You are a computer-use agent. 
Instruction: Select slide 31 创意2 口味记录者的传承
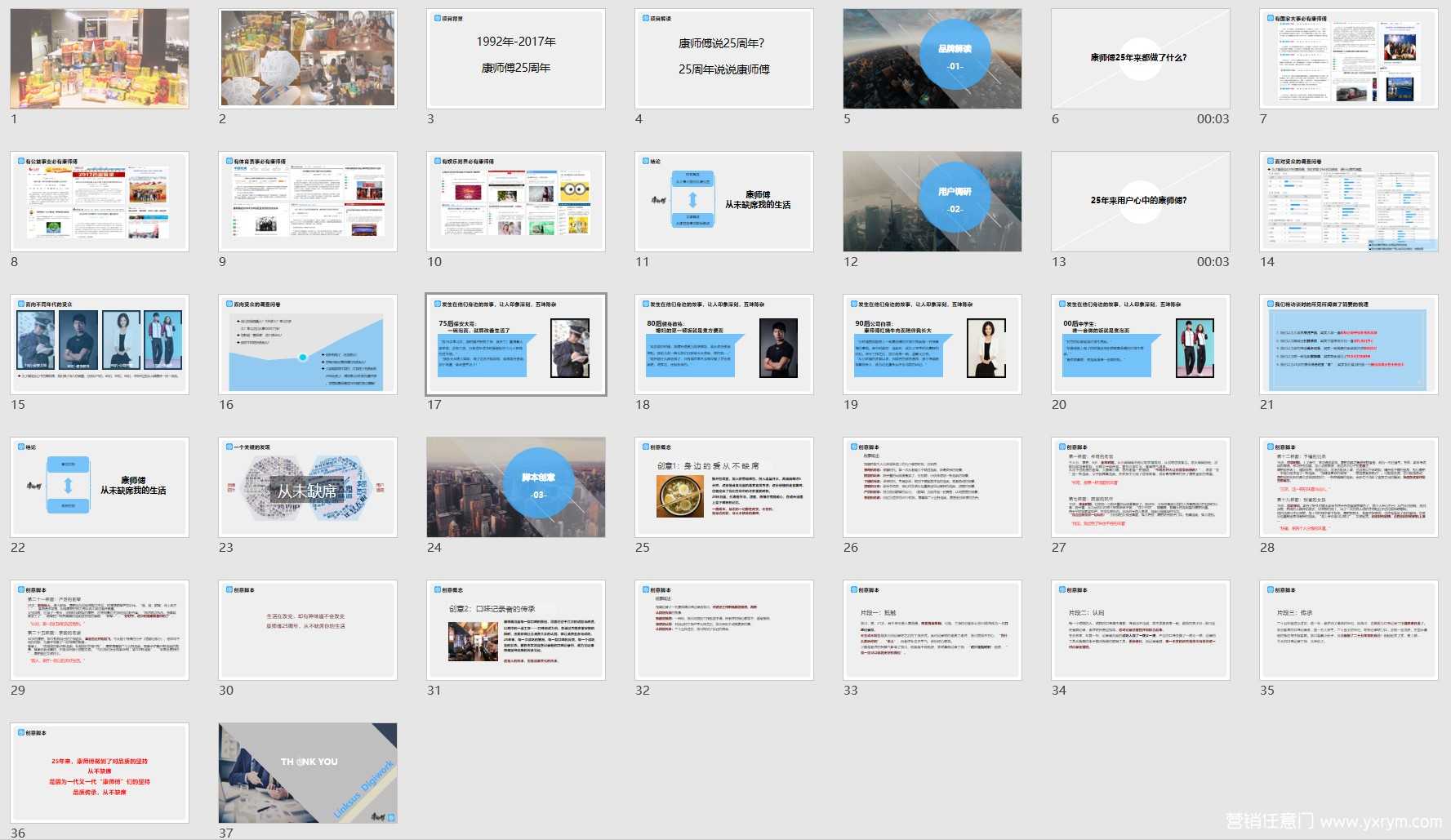(x=516, y=630)
